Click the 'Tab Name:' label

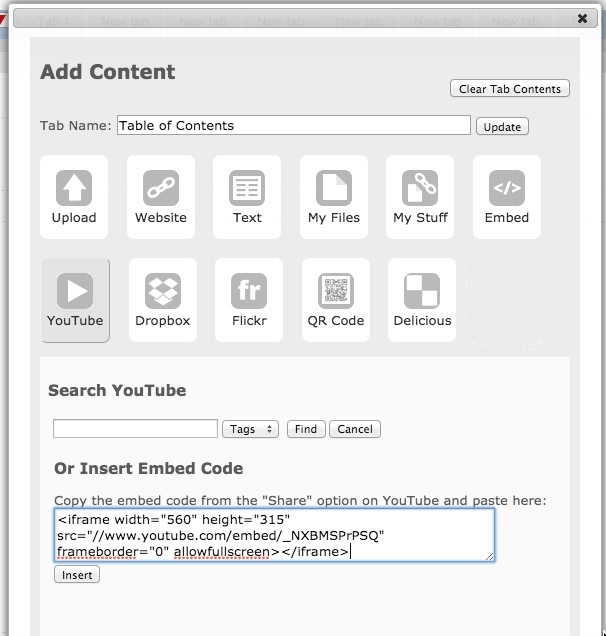pyautogui.click(x=75, y=125)
